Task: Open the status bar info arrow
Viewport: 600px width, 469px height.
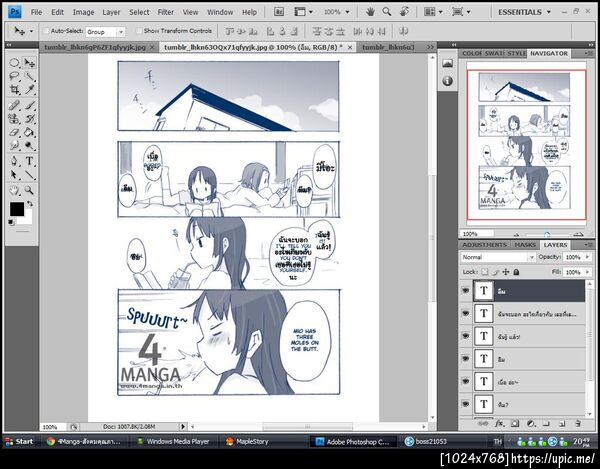Action: (x=183, y=426)
